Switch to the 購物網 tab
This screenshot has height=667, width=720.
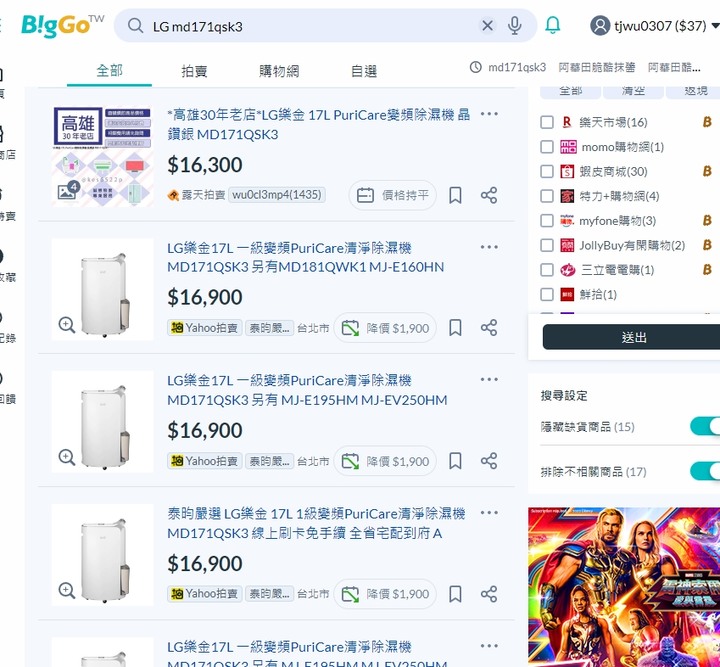coord(279,71)
